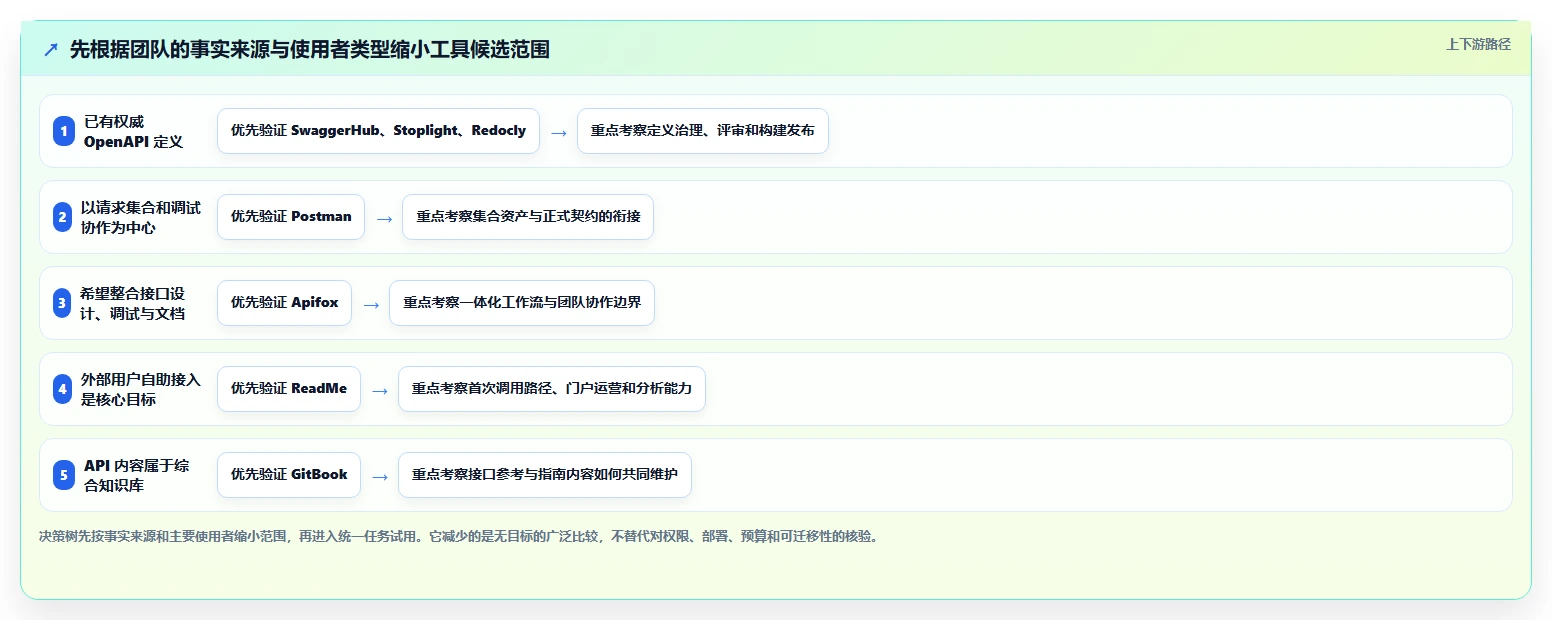The width and height of the screenshot is (1552, 620).
Task: Click the label 已有权威 OpenAPI 定义
Action: tap(133, 131)
